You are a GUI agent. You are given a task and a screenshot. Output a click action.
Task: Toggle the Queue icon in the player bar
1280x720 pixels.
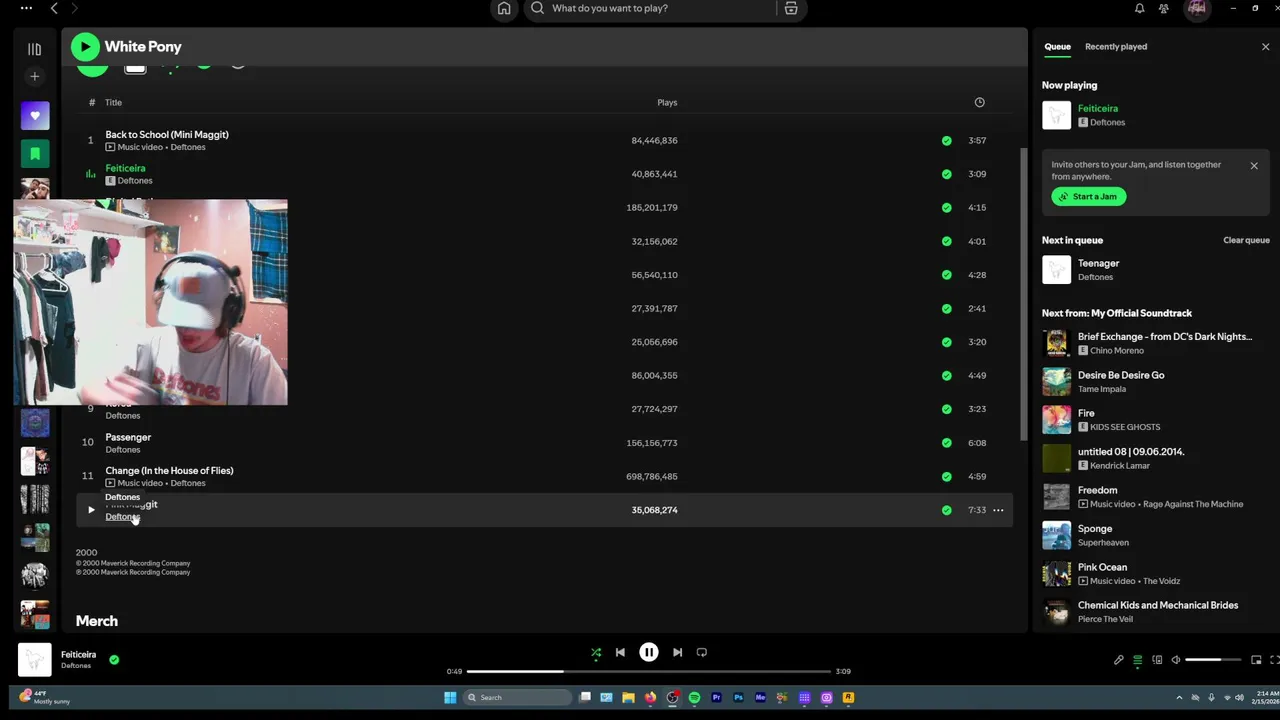tap(1138, 660)
